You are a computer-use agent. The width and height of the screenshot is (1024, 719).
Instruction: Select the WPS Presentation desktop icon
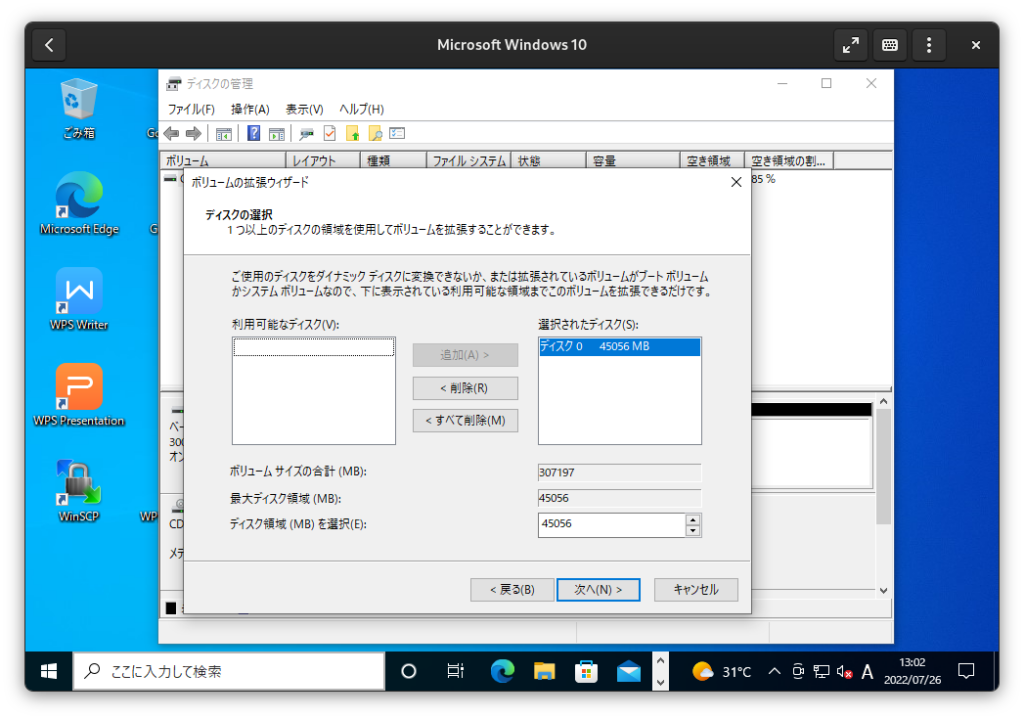tap(79, 395)
